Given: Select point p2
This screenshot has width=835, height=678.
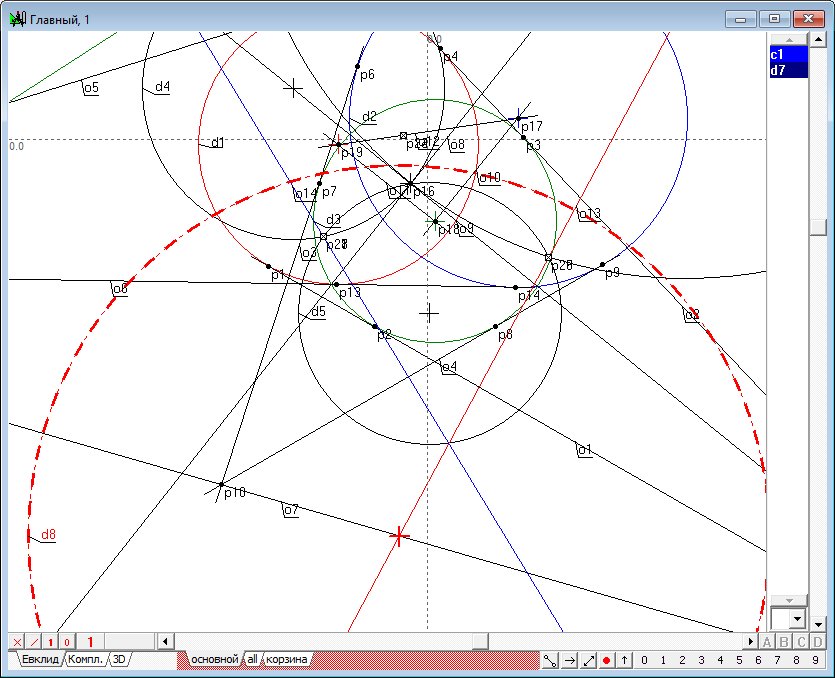Looking at the screenshot, I should pos(375,326).
